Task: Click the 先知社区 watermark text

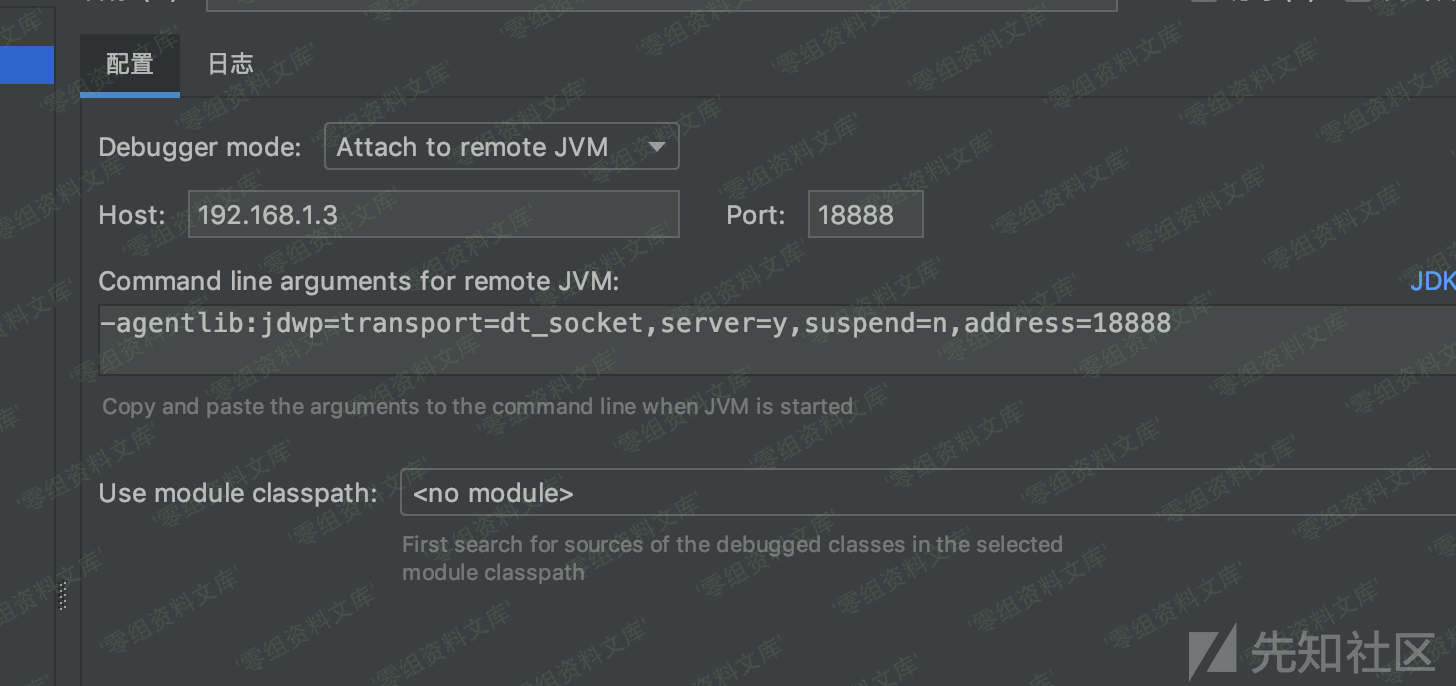Action: click(1342, 653)
